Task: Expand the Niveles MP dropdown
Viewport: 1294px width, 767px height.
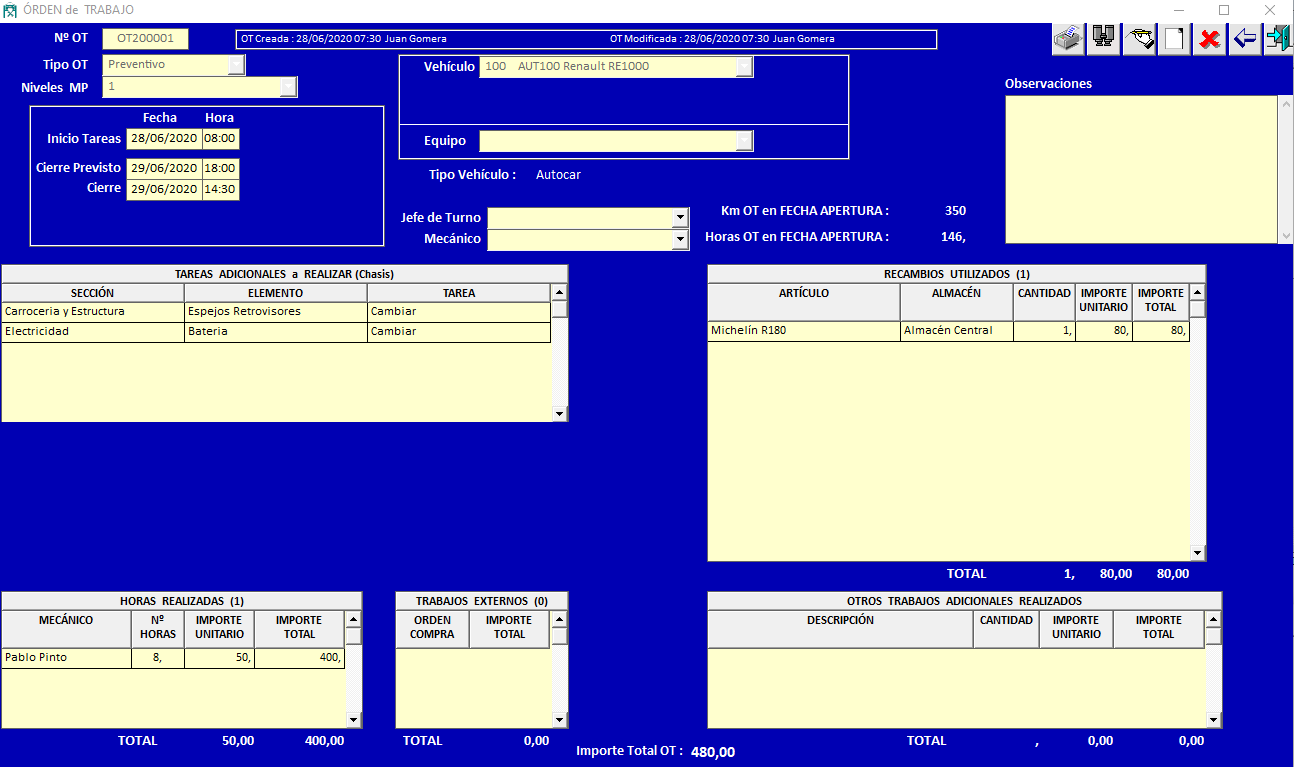Action: [x=288, y=88]
